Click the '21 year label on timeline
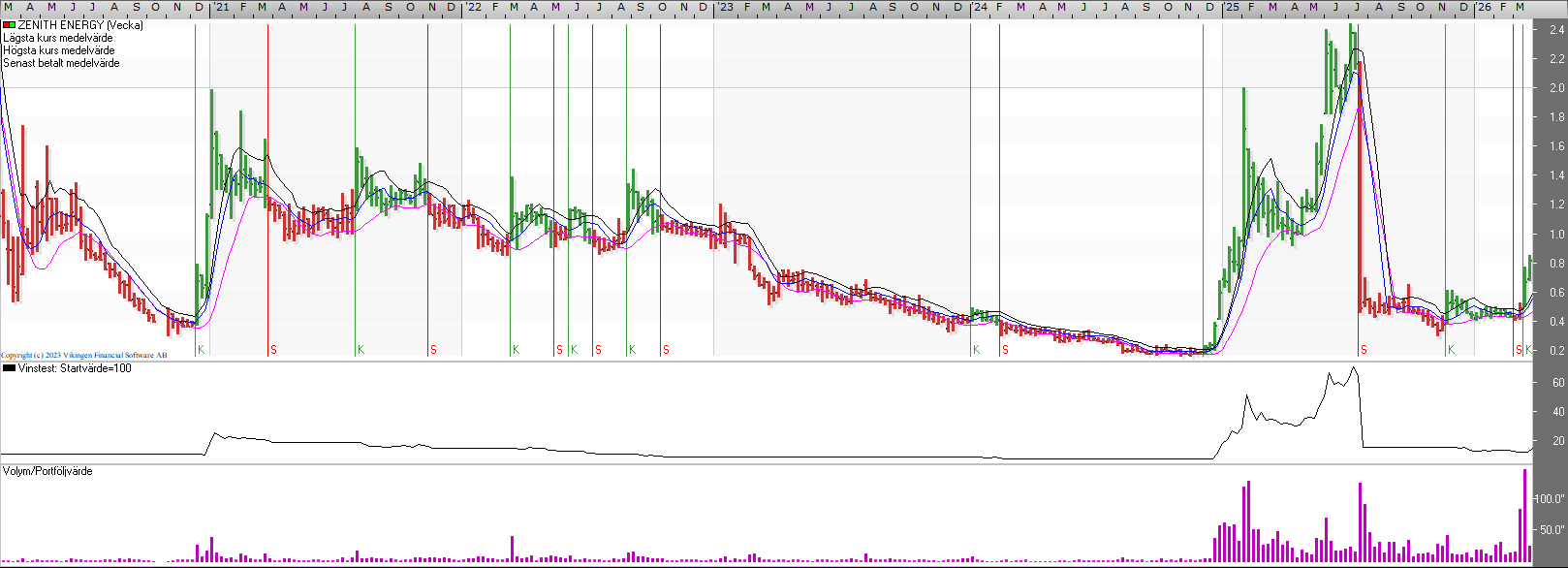Image resolution: width=1568 pixels, height=568 pixels. point(221,8)
